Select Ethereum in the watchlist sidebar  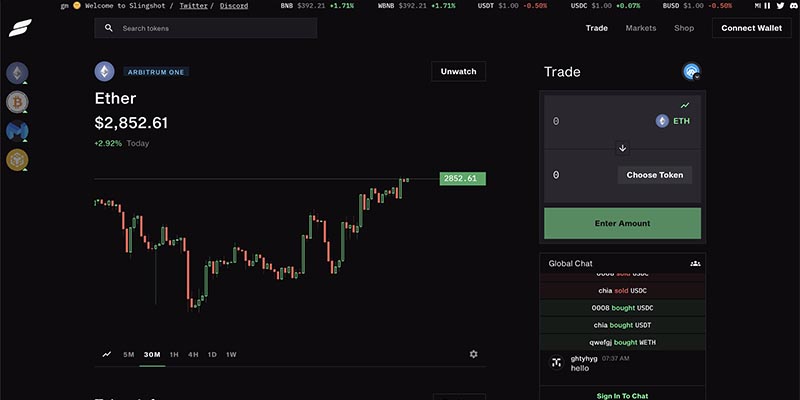[x=17, y=72]
